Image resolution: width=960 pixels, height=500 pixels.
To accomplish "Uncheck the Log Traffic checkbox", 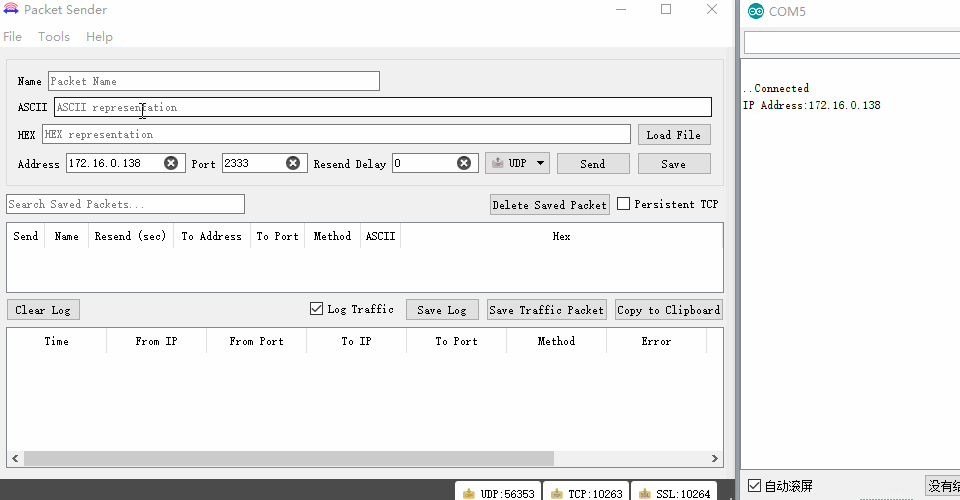I will click(x=316, y=308).
